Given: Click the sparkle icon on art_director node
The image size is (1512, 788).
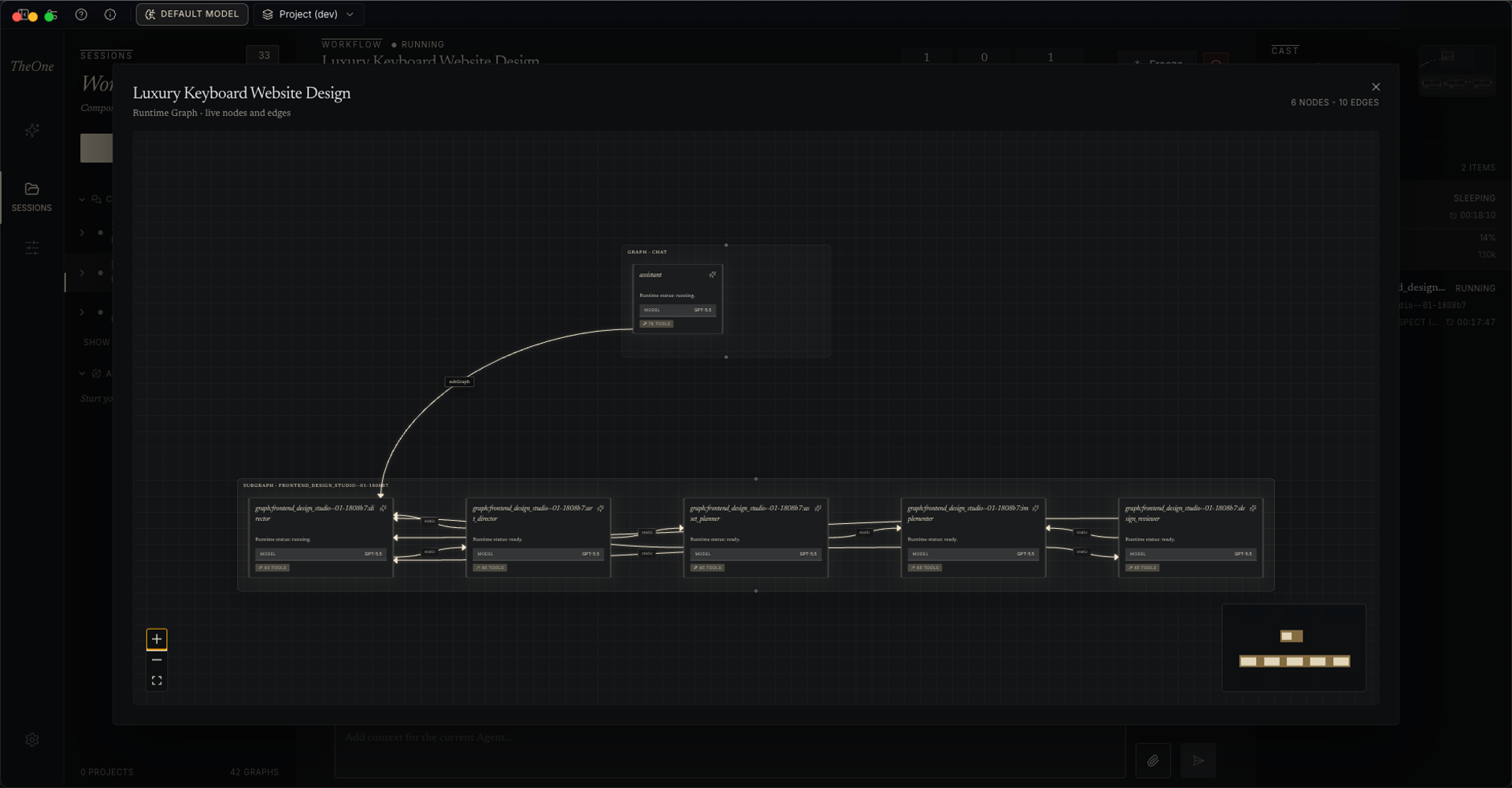Looking at the screenshot, I should tap(600, 508).
